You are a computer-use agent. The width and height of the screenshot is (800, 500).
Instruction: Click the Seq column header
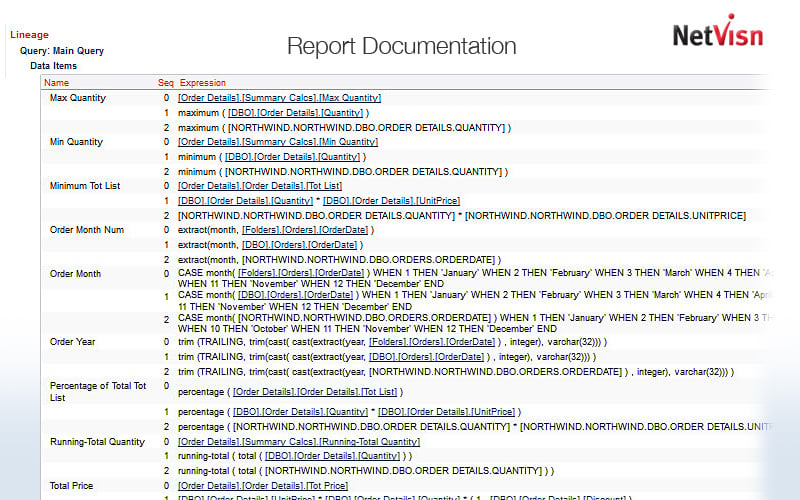(x=165, y=83)
